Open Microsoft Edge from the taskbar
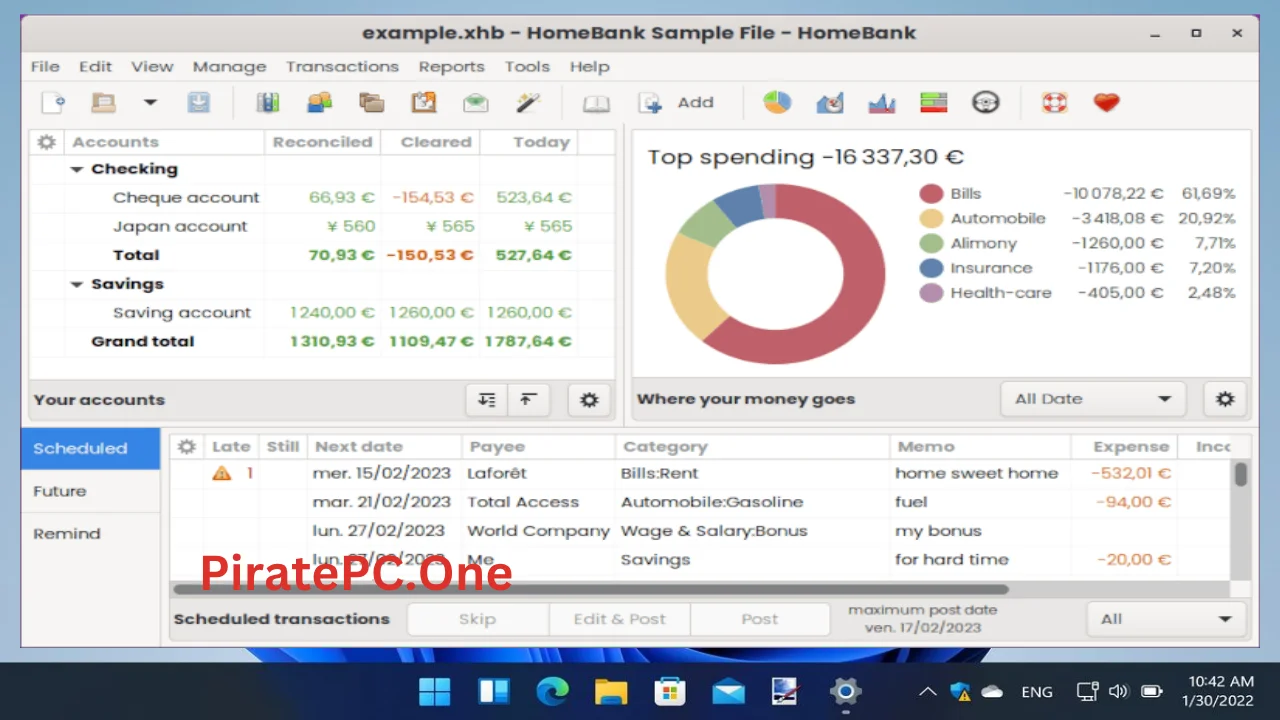 [x=552, y=691]
